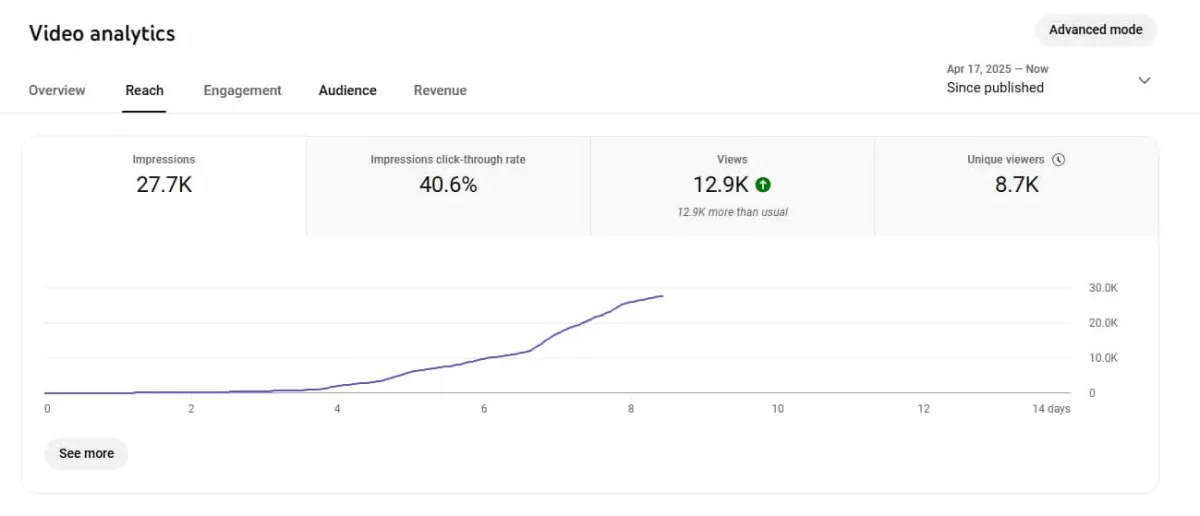Select the Unique viewers metric card
Image resolution: width=1200 pixels, height=516 pixels.
point(1016,186)
